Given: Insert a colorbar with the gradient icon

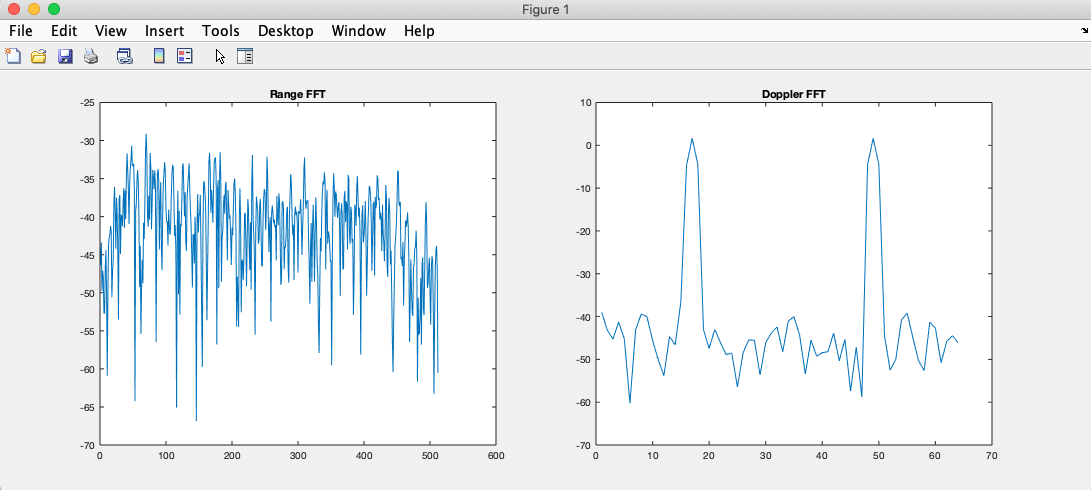Looking at the screenshot, I should tap(159, 56).
